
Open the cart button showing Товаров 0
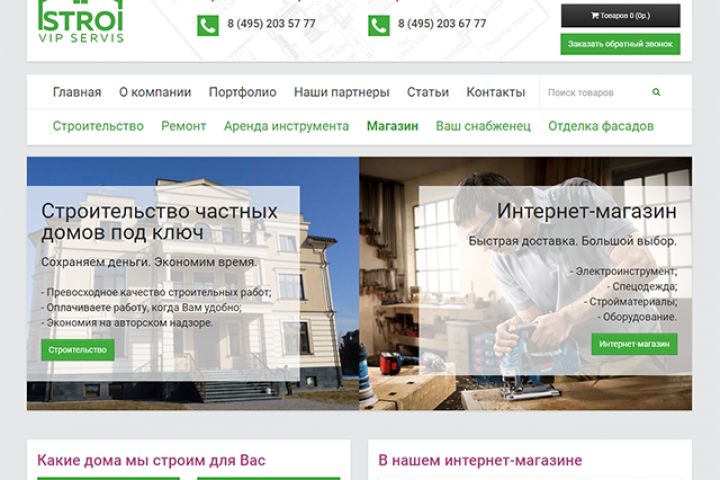(x=620, y=16)
